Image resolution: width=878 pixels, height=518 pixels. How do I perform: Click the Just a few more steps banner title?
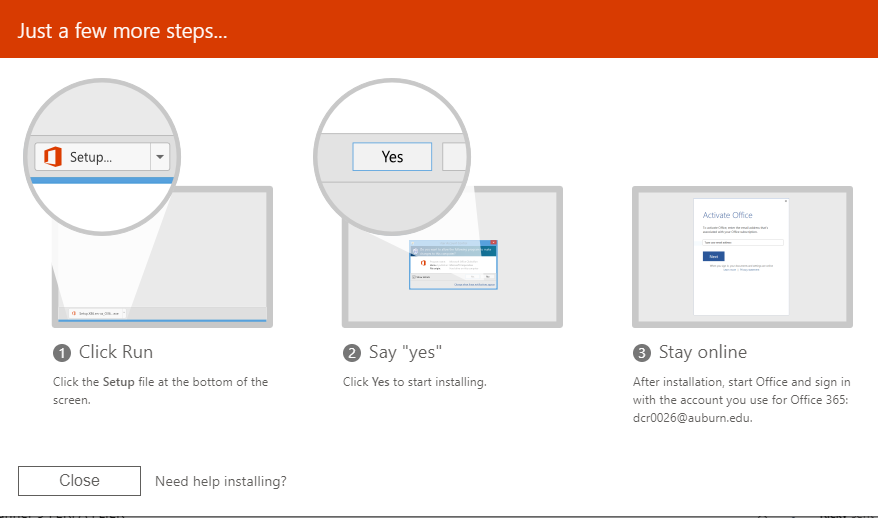coord(122,31)
